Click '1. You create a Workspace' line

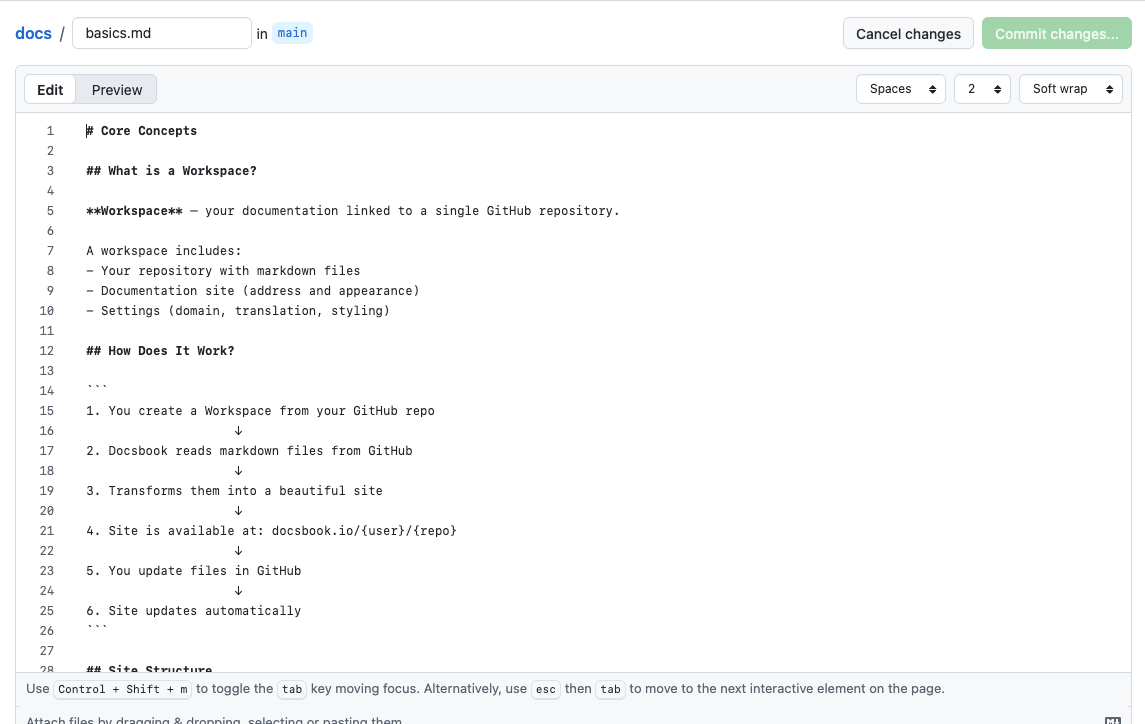pos(261,411)
